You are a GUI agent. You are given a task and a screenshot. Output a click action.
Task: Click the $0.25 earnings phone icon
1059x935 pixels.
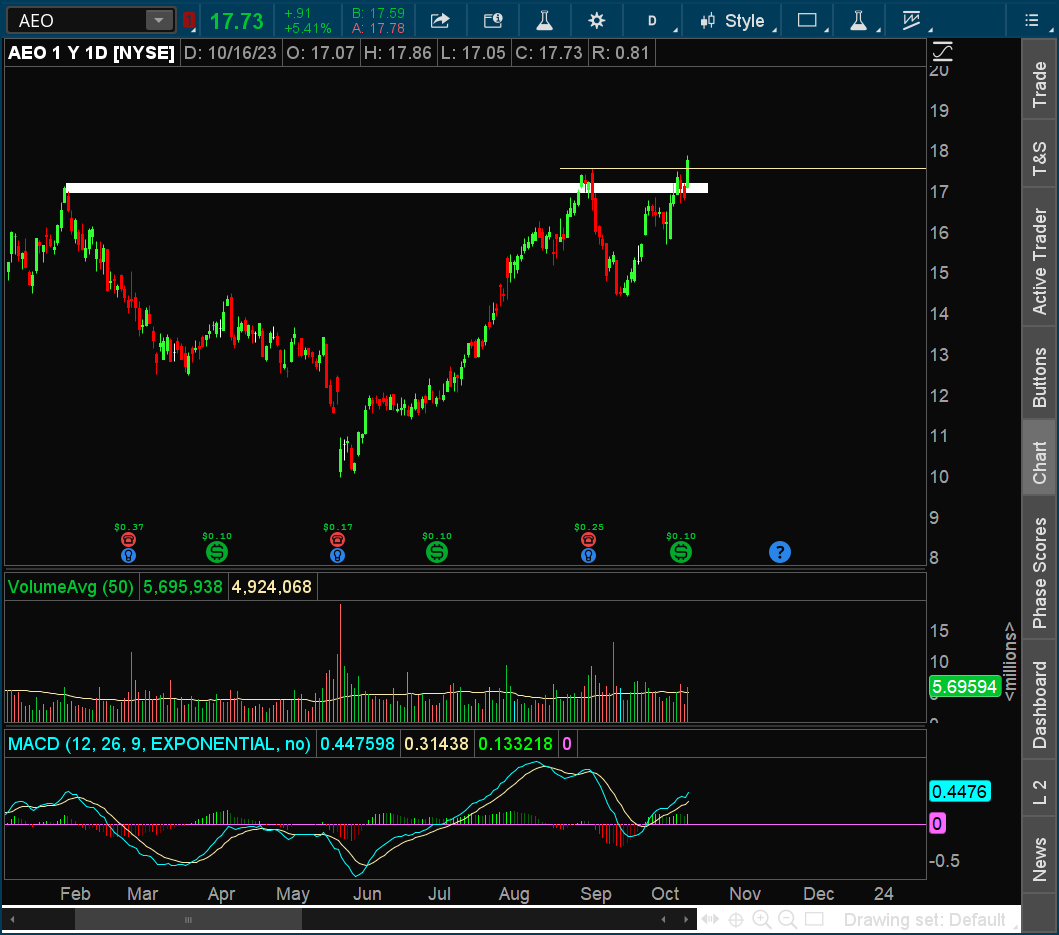588,539
